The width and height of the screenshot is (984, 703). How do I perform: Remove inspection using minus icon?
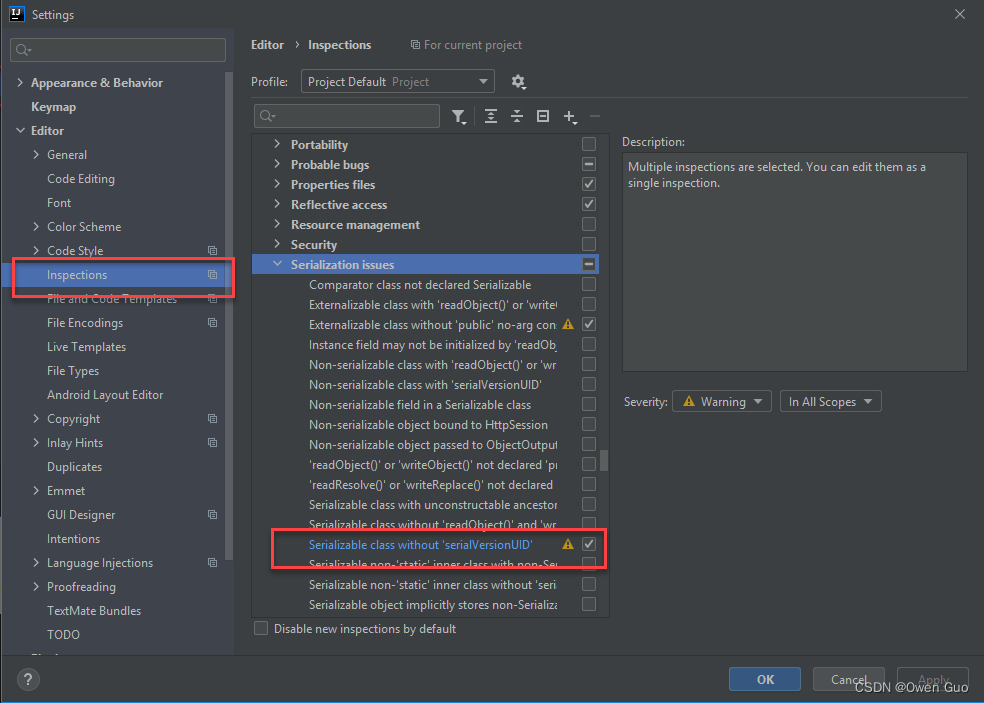pyautogui.click(x=595, y=116)
